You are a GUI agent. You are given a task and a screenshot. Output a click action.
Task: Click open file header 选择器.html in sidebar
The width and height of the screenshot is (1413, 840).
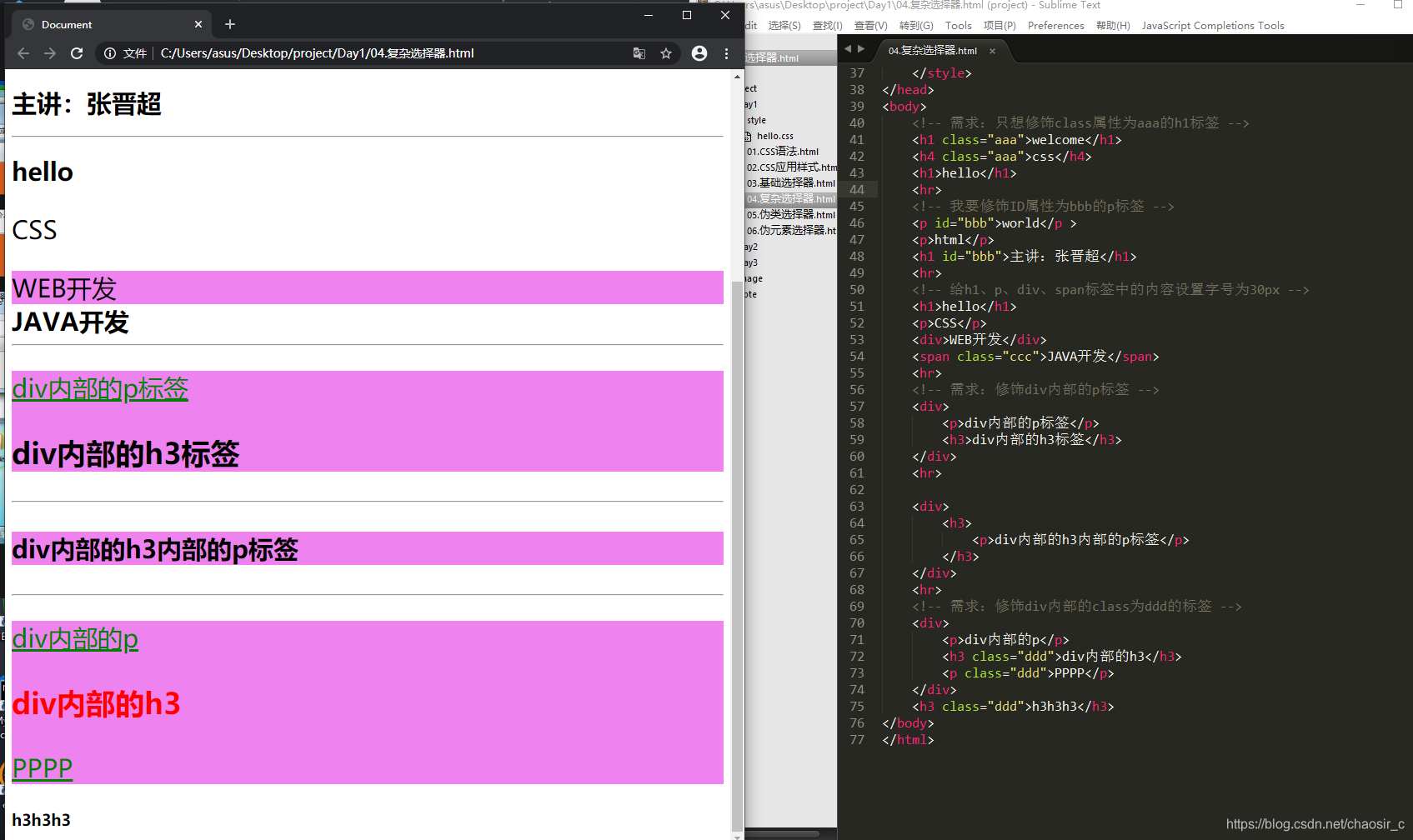tap(772, 58)
